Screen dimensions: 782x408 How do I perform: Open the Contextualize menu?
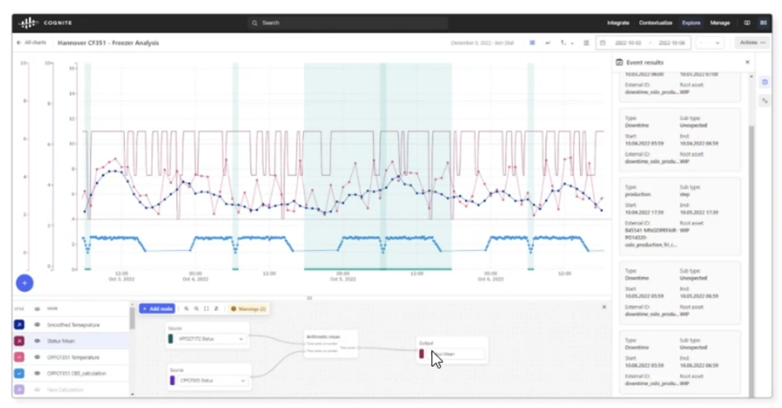(655, 22)
